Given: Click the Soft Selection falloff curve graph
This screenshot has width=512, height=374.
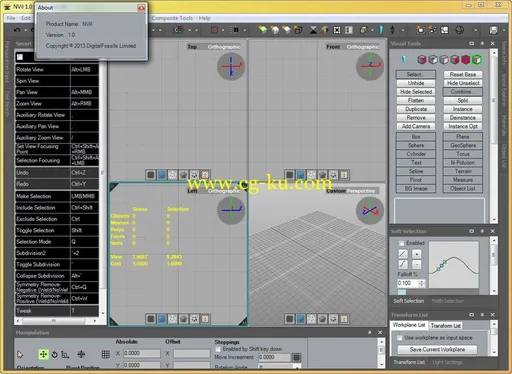Looking at the screenshot, I should [x=454, y=264].
